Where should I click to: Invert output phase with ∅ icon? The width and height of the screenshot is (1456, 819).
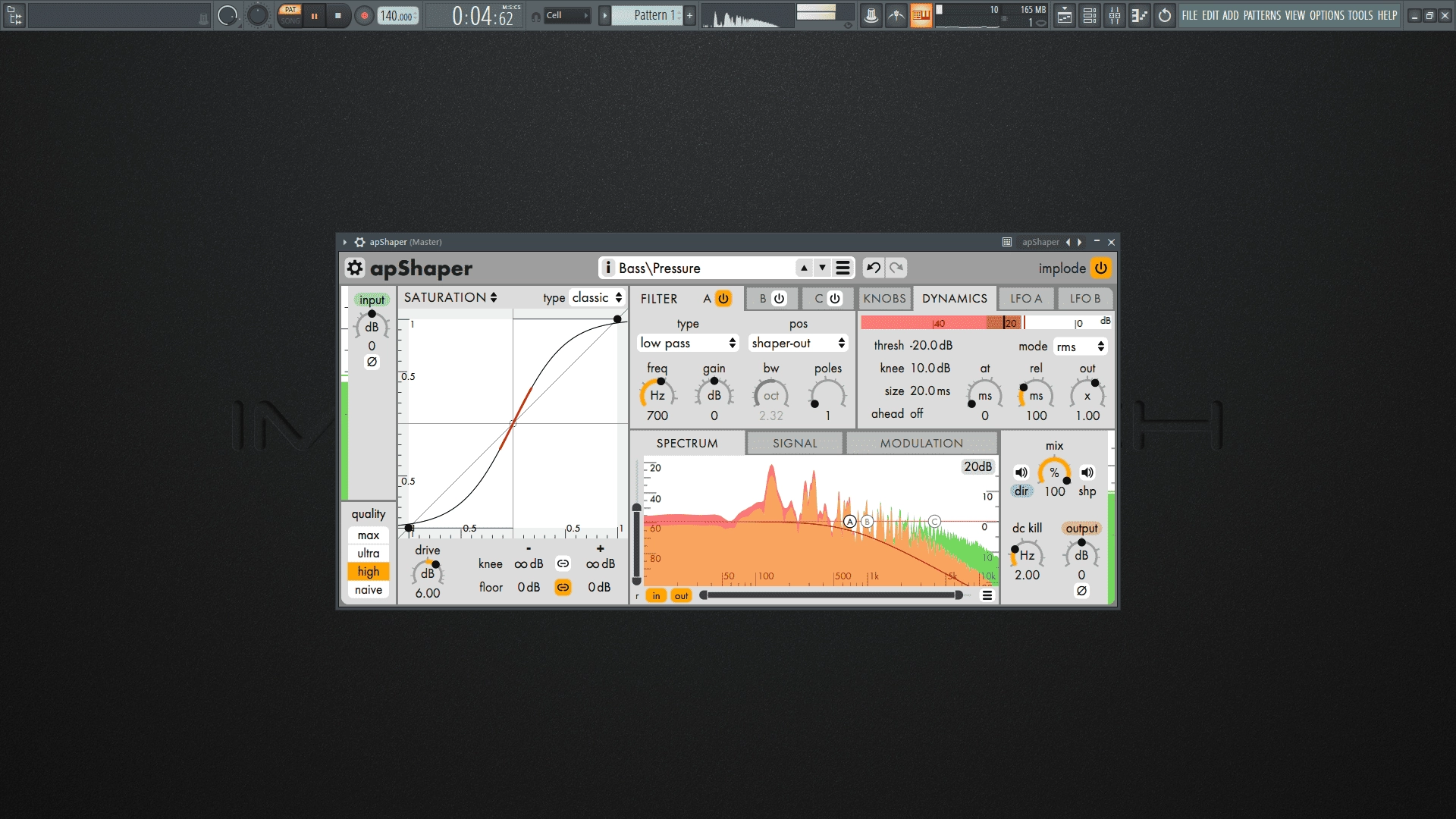(1081, 591)
